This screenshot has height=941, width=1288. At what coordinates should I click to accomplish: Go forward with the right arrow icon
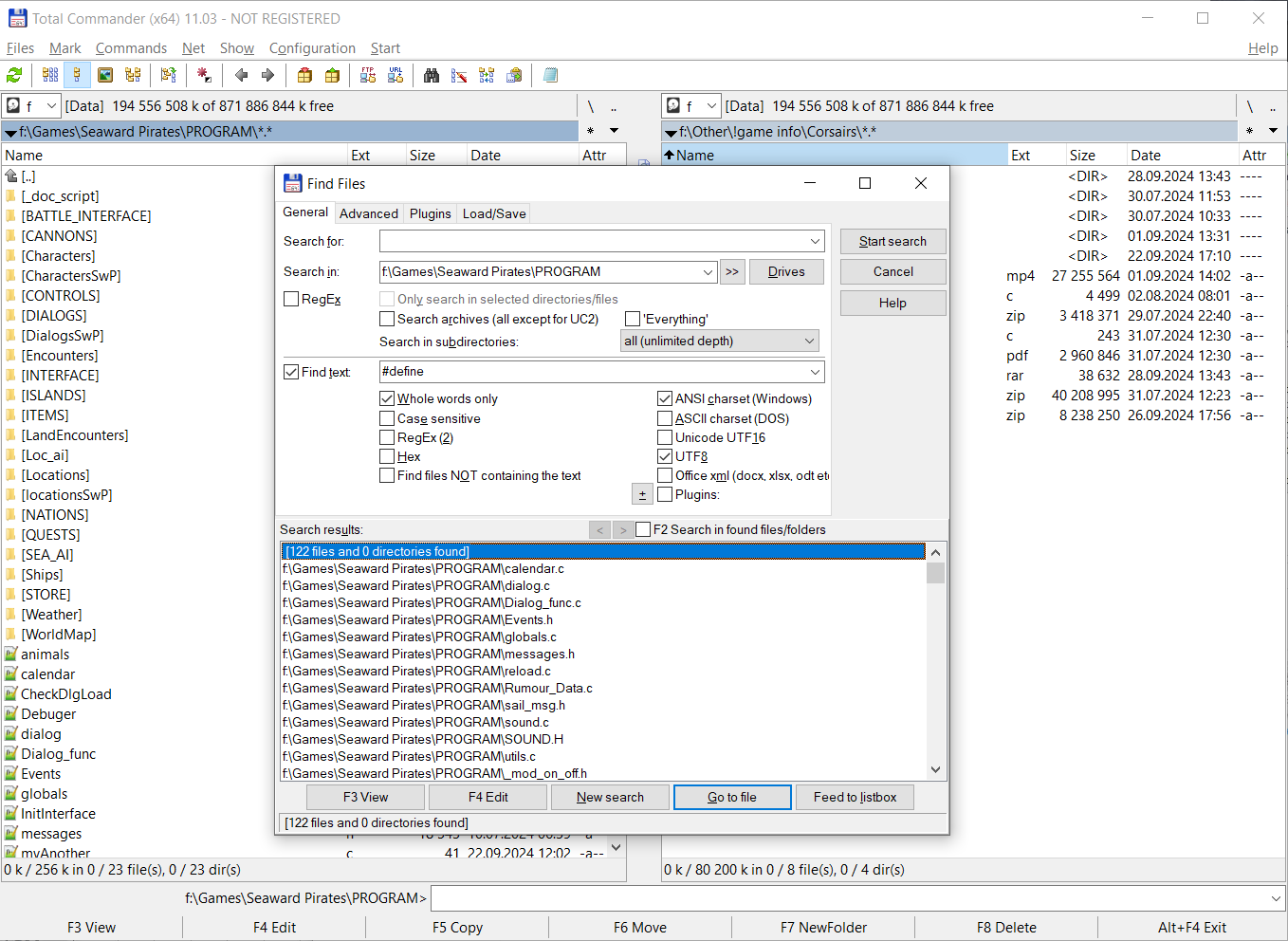[267, 76]
